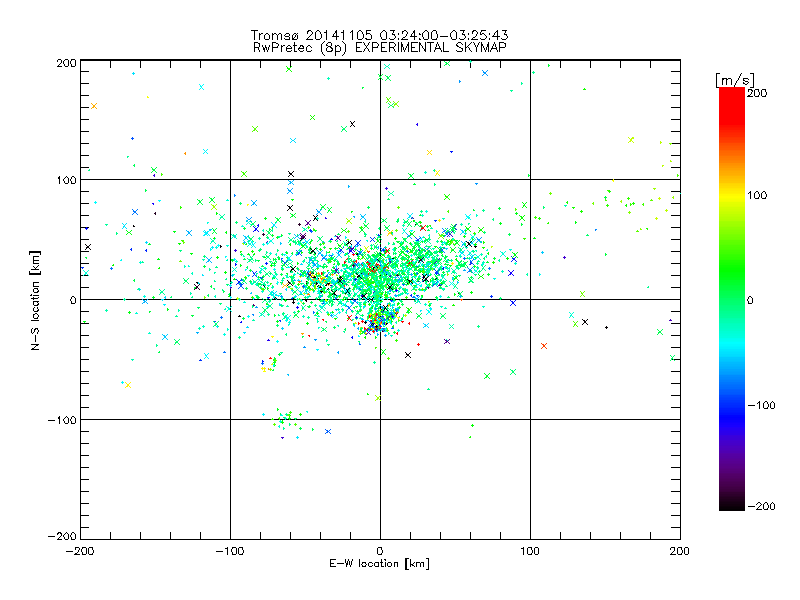Click the title line "Tromsø 20141105 03:24:00-03:25:43"
The height and width of the screenshot is (600, 800).
click(x=379, y=35)
